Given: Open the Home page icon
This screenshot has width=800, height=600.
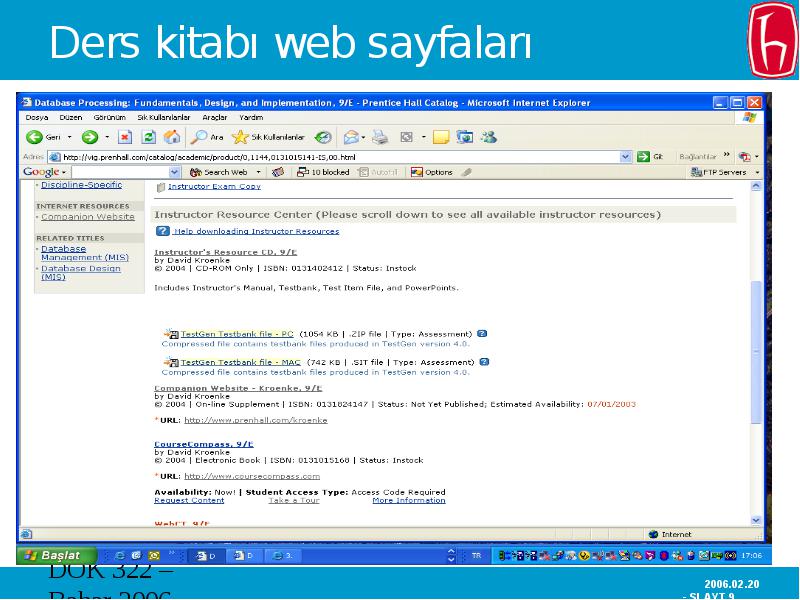Looking at the screenshot, I should click(x=172, y=137).
